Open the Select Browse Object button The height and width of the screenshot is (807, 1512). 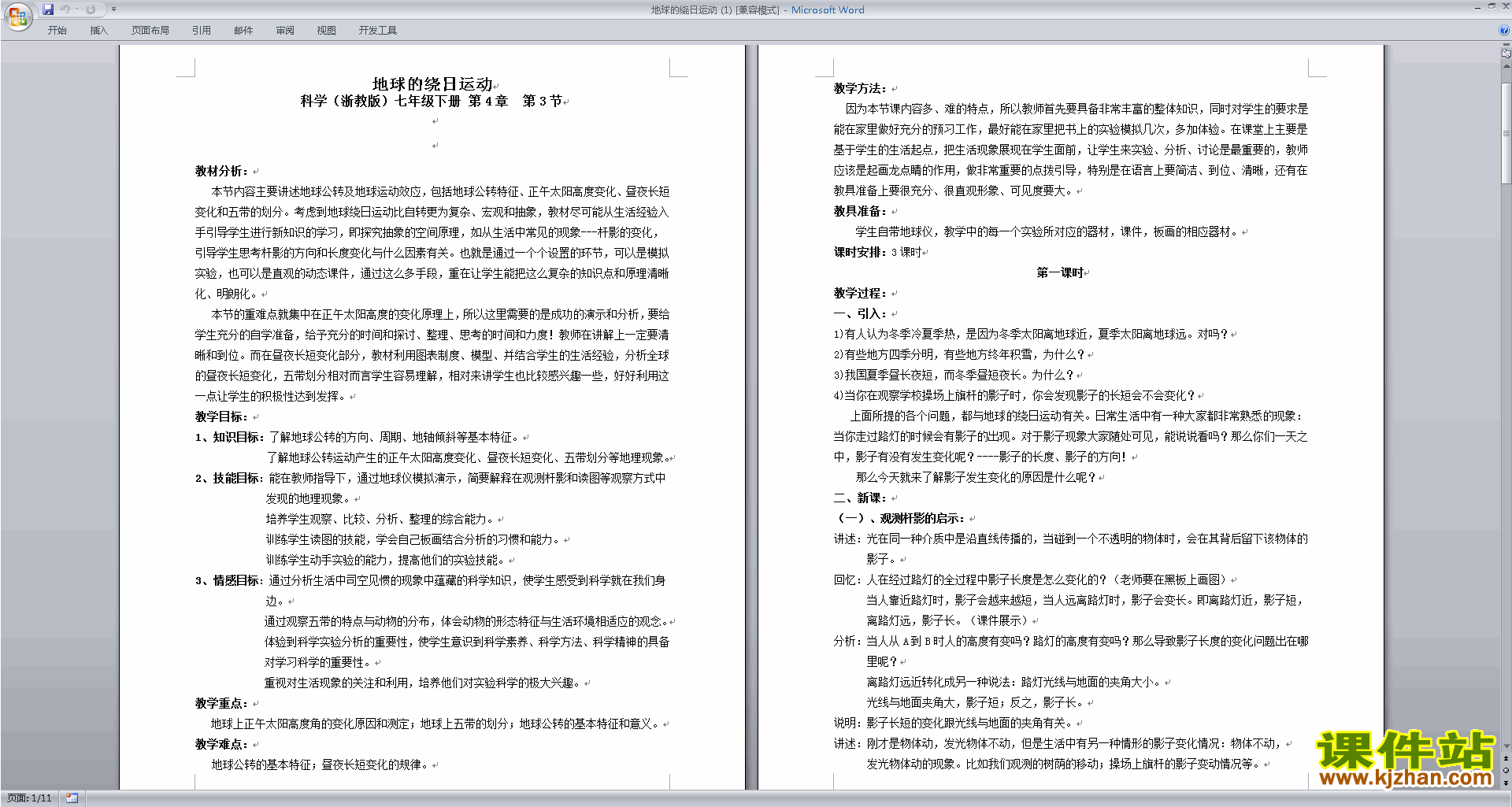click(x=1506, y=771)
